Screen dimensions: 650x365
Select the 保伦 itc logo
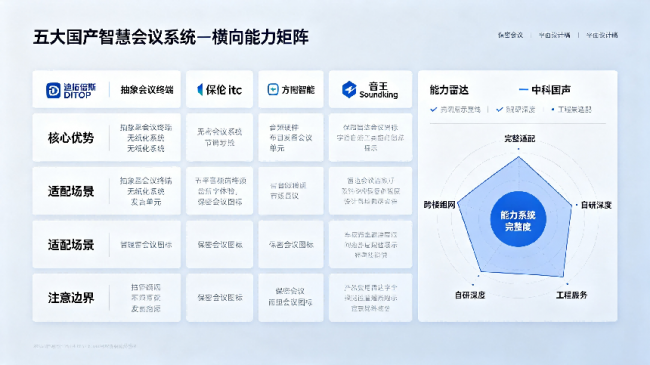219,90
